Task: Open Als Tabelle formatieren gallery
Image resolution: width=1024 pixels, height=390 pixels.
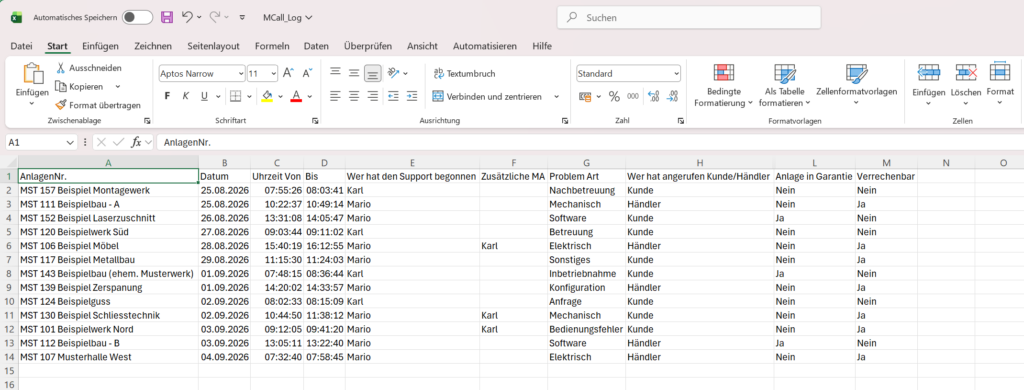Action: (x=784, y=86)
